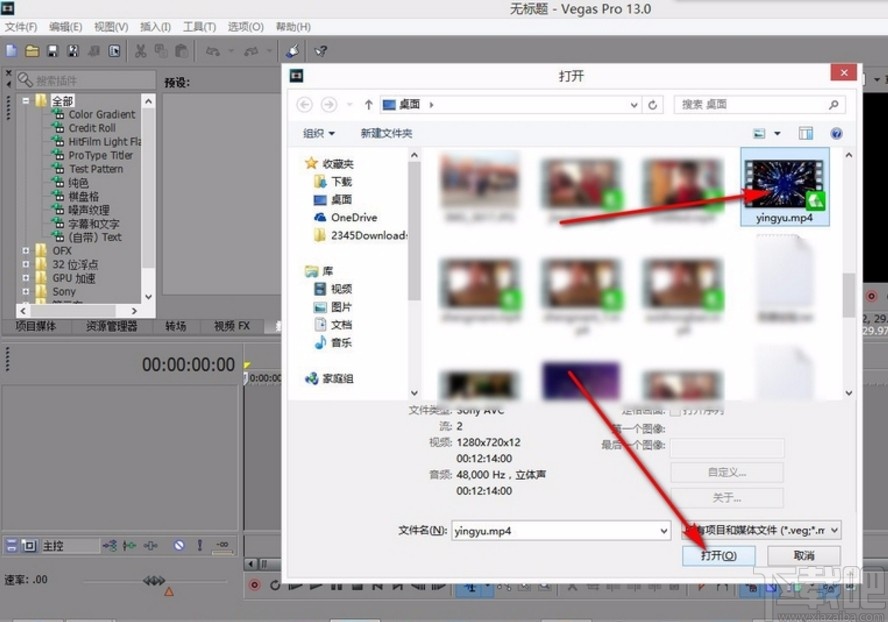Viewport: 888px width, 622px height.
Task: Refresh the 桌面 folder listing
Action: pyautogui.click(x=652, y=105)
